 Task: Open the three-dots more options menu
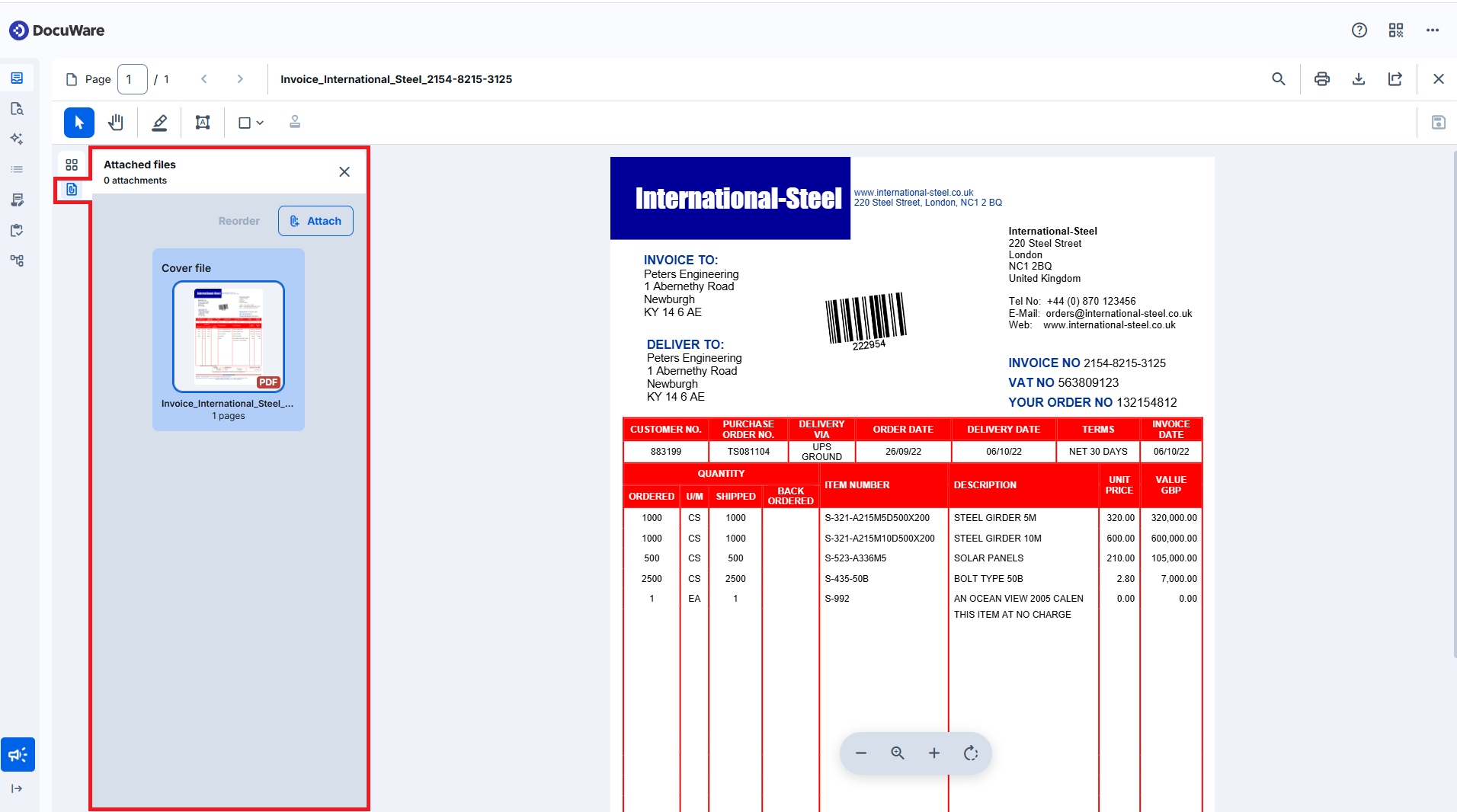tap(1433, 30)
